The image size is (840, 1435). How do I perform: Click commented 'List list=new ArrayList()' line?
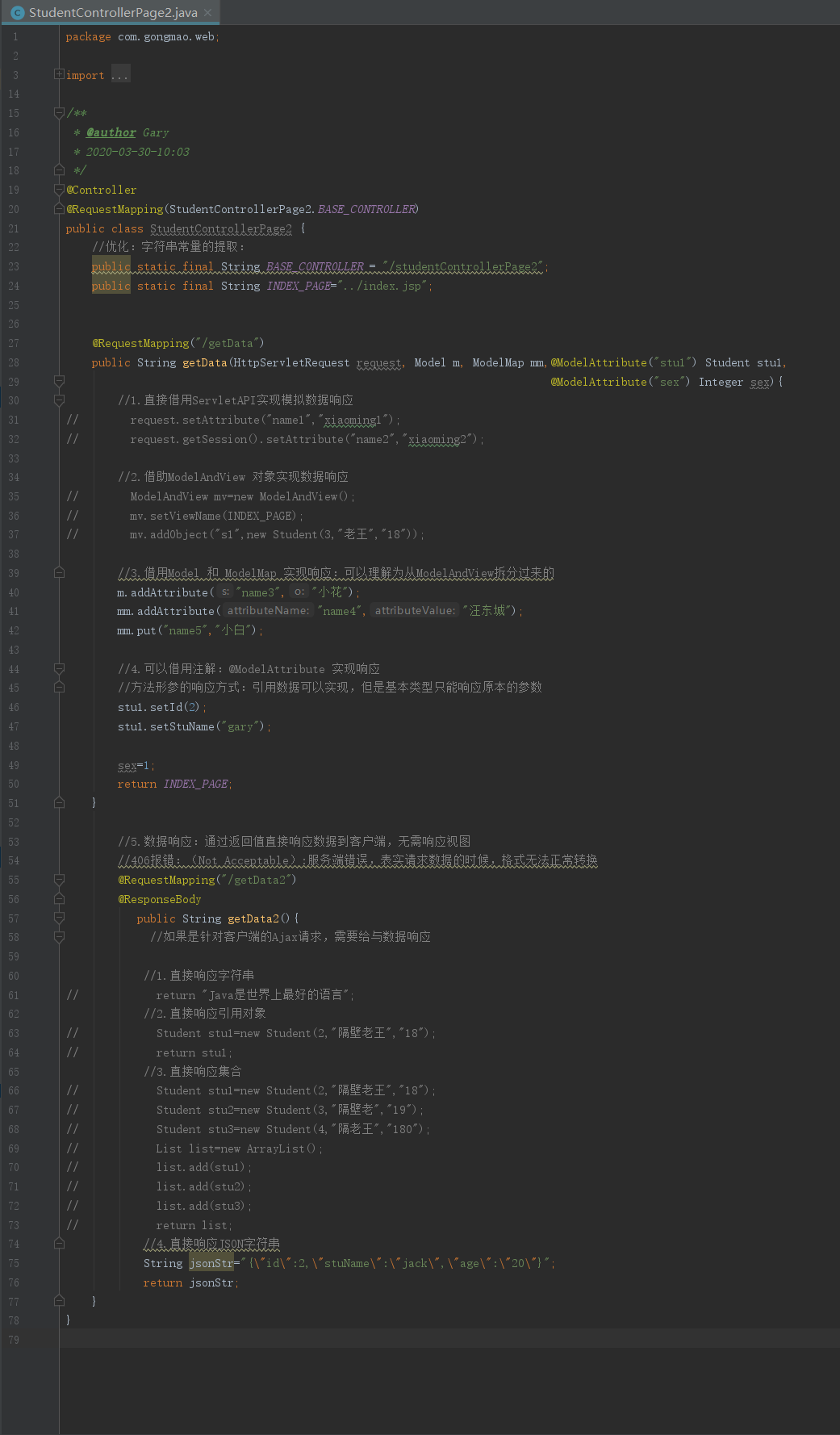tap(240, 1149)
